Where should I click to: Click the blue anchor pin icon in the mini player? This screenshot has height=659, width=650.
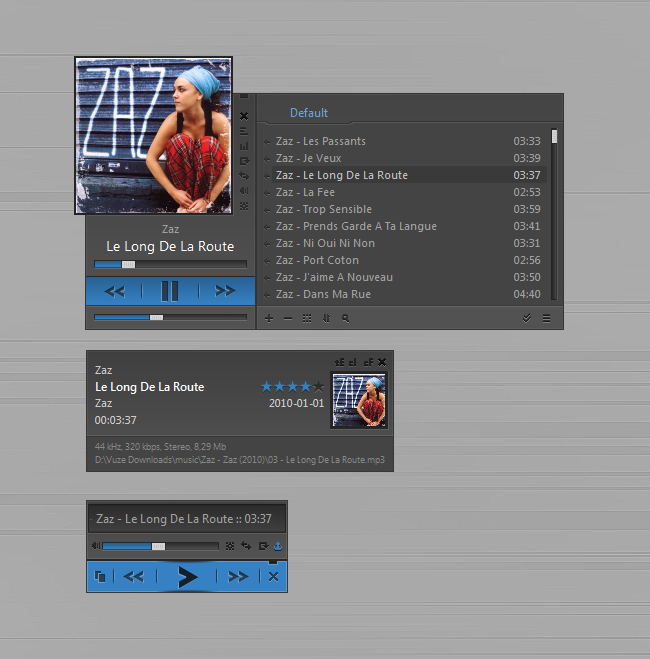[278, 546]
